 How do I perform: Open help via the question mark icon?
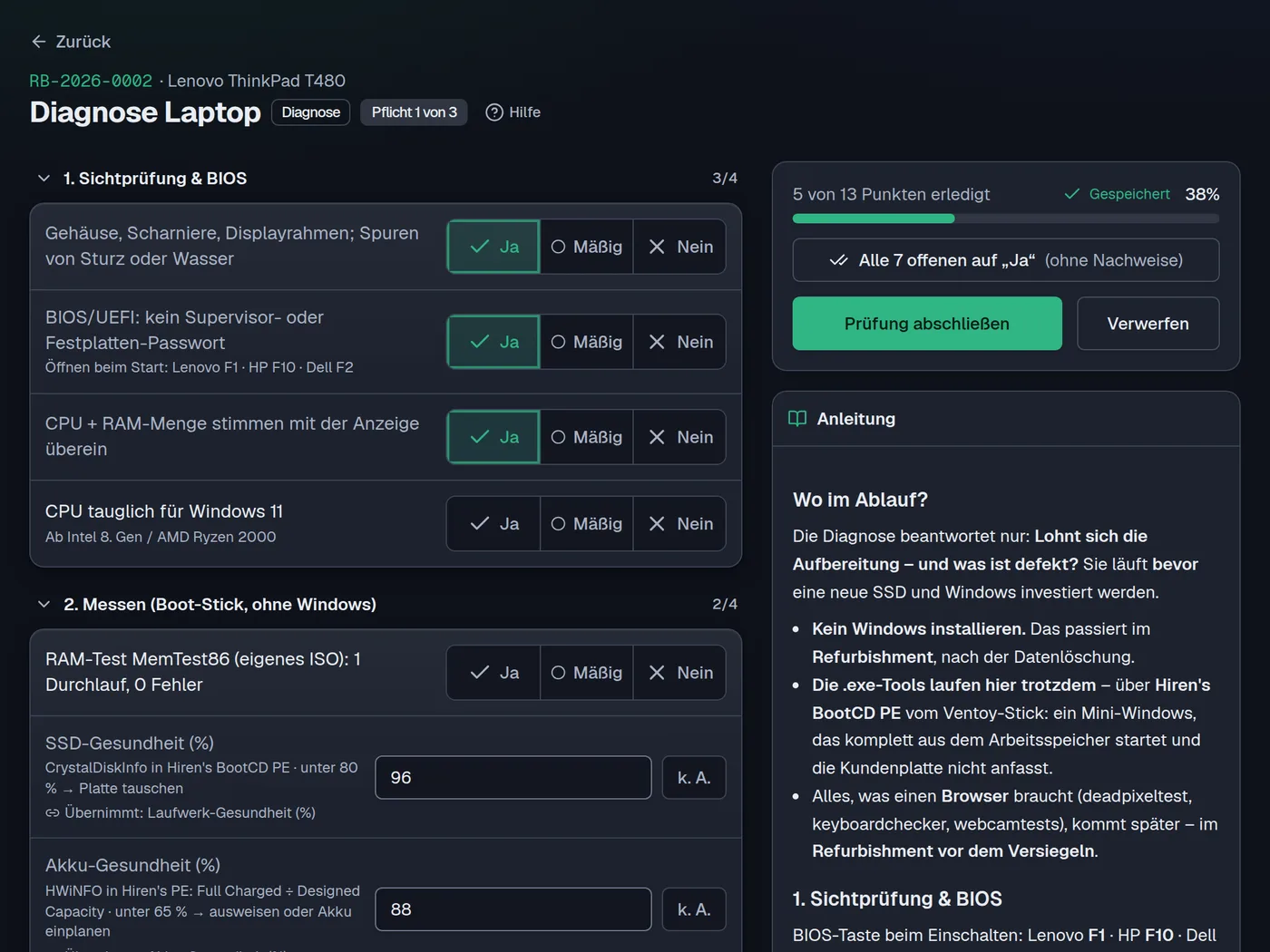494,112
